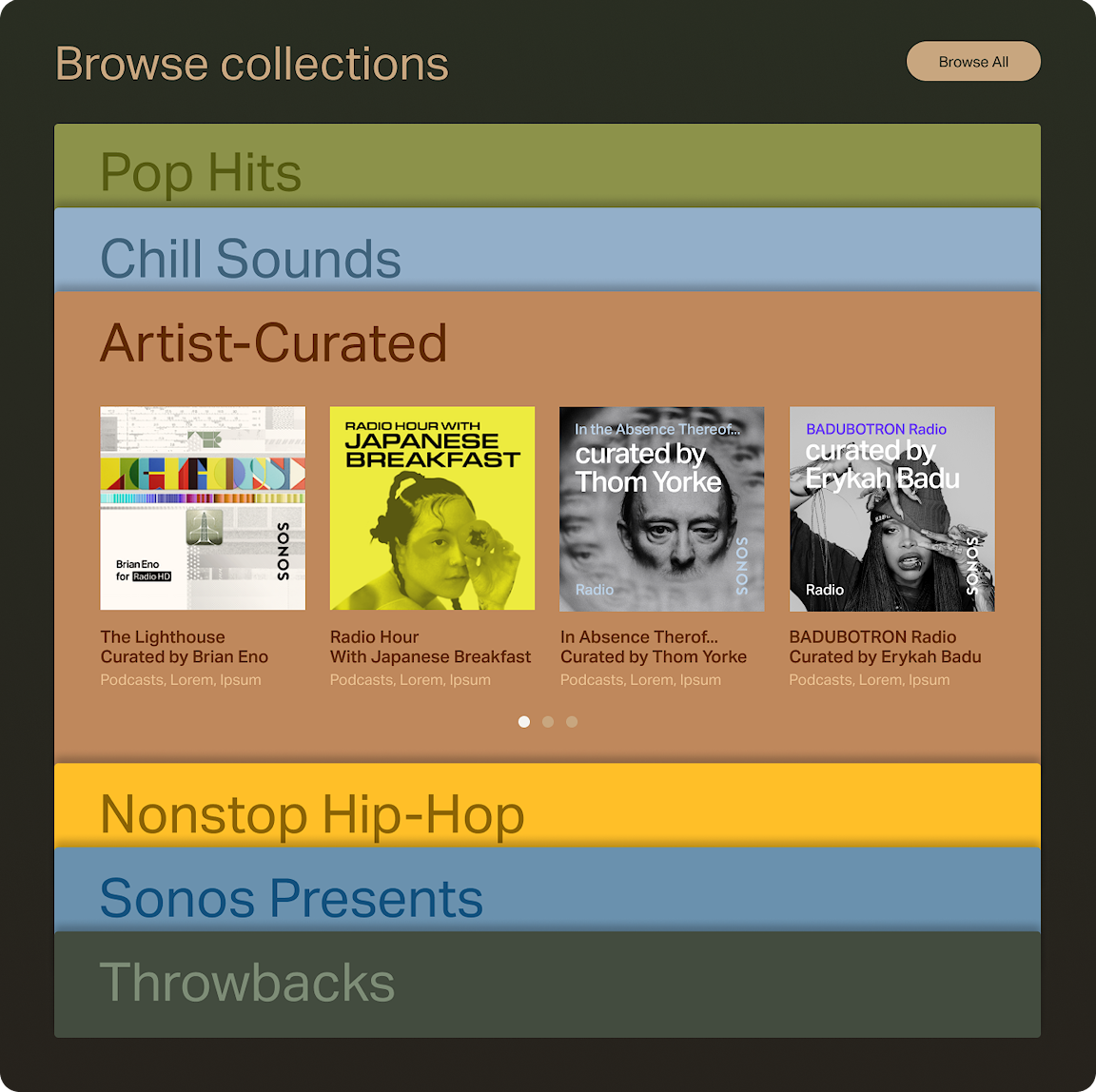
Task: Go to the first carousel page dot
Action: tap(524, 722)
